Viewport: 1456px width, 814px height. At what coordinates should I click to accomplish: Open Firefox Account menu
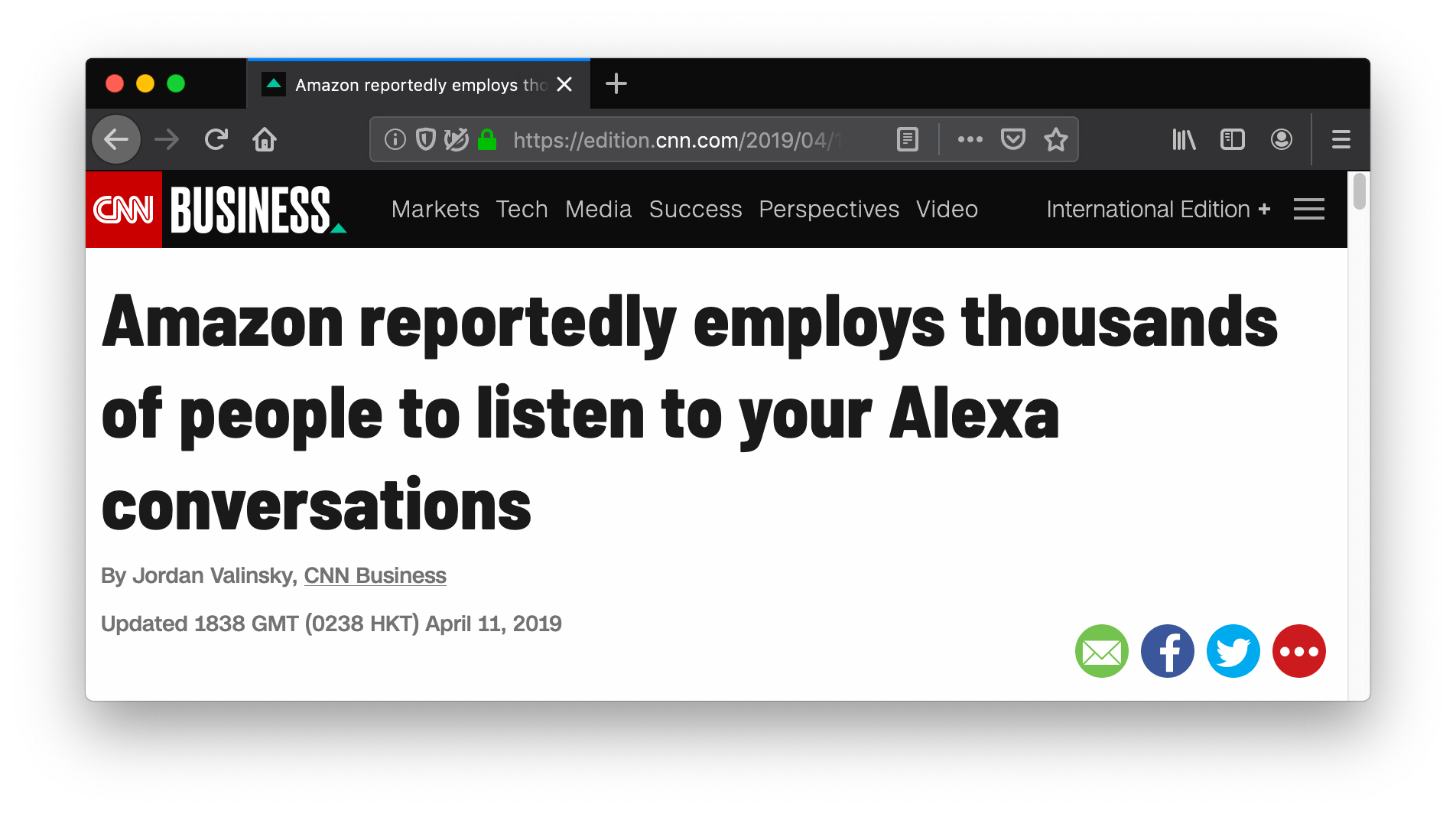(x=1282, y=139)
